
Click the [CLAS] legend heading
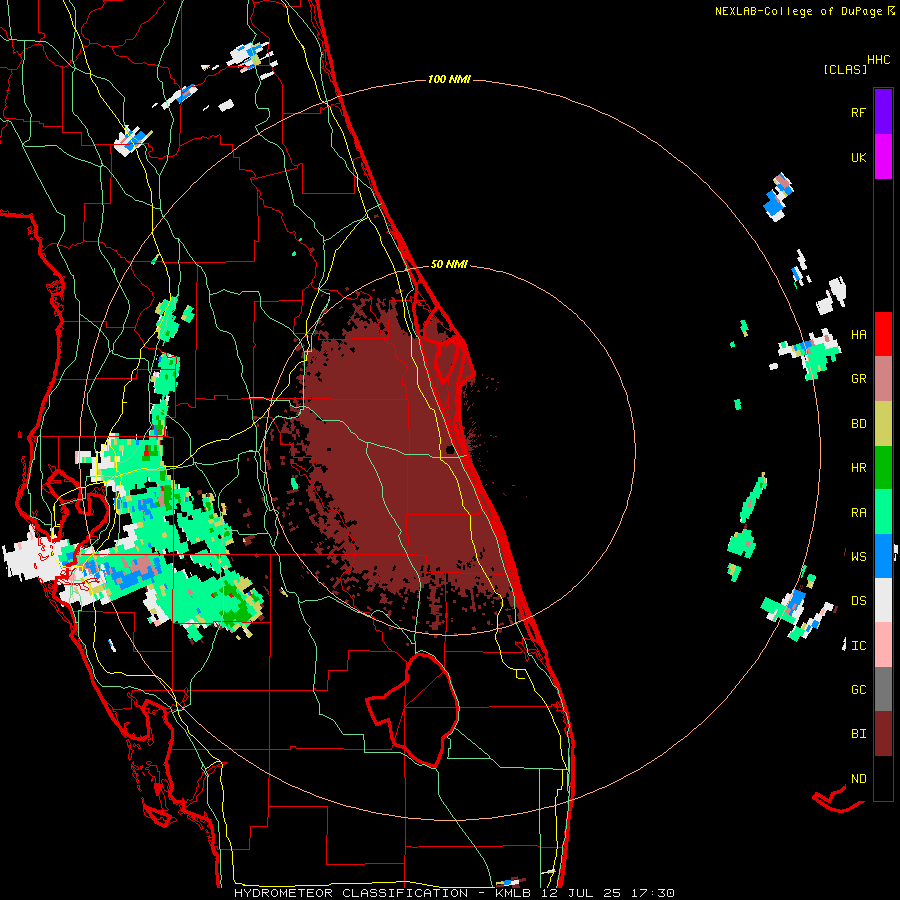pos(845,69)
